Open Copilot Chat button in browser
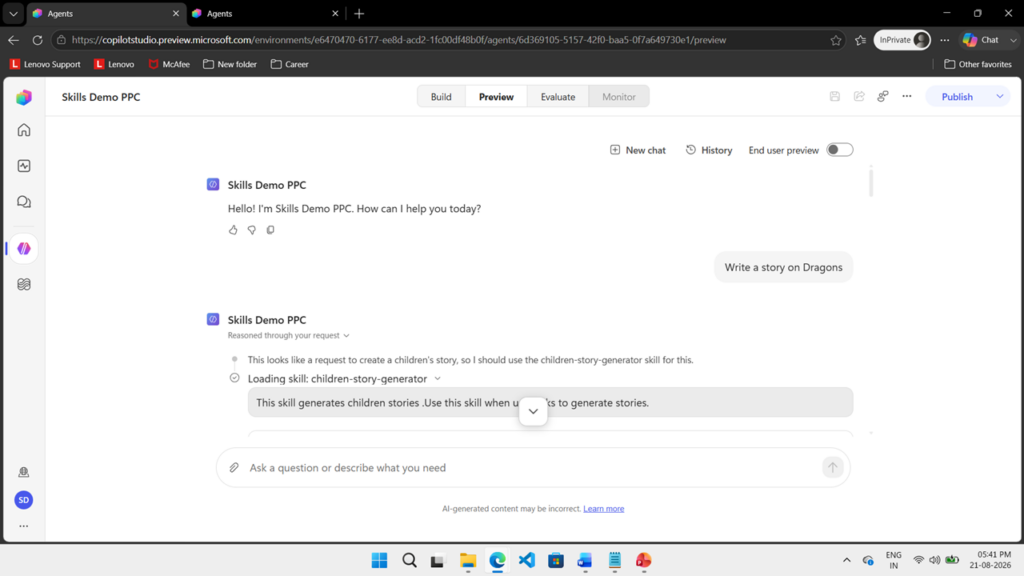The height and width of the screenshot is (576, 1024). tap(982, 40)
